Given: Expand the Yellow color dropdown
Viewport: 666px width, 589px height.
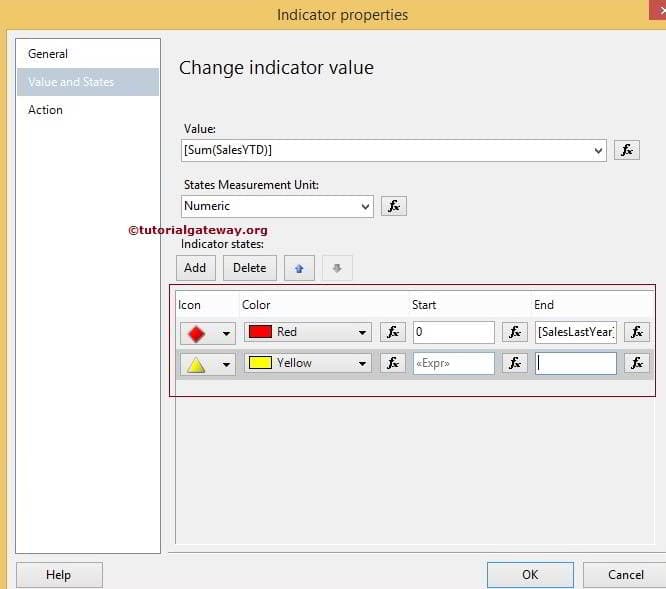Looking at the screenshot, I should coord(362,363).
